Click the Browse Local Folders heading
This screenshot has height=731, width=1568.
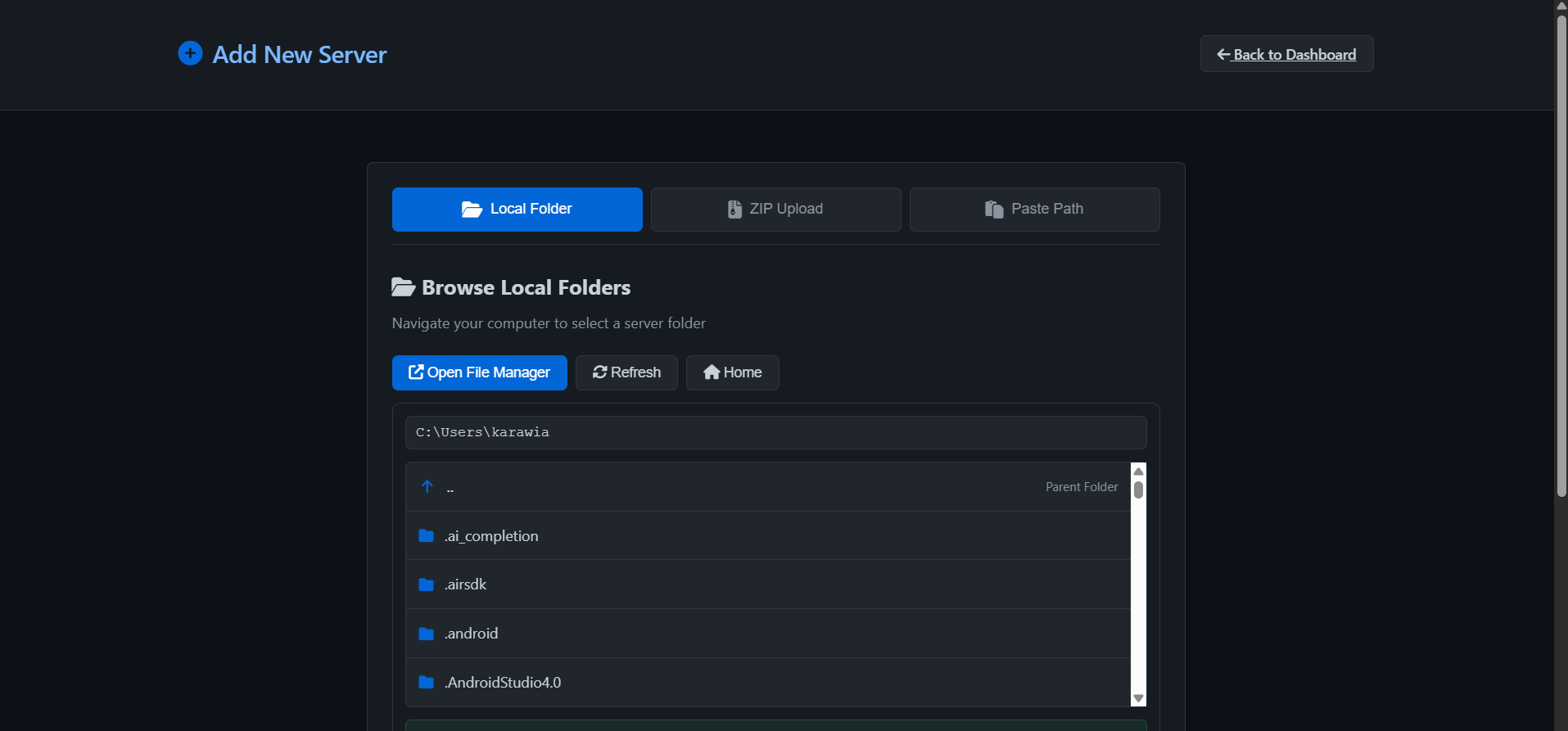point(526,287)
